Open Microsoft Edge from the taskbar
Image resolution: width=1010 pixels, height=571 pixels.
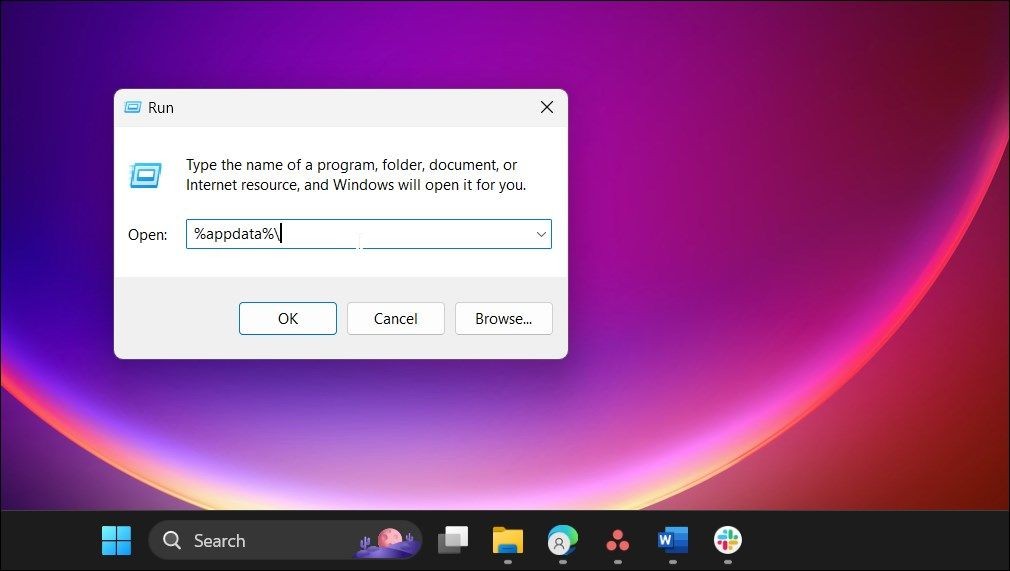[x=563, y=540]
